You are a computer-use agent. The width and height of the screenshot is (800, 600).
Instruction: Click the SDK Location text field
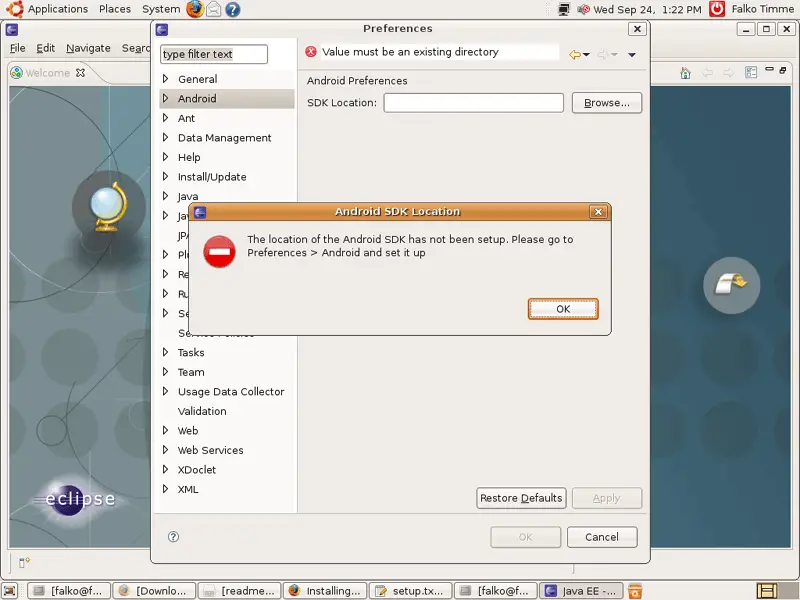[x=473, y=103]
